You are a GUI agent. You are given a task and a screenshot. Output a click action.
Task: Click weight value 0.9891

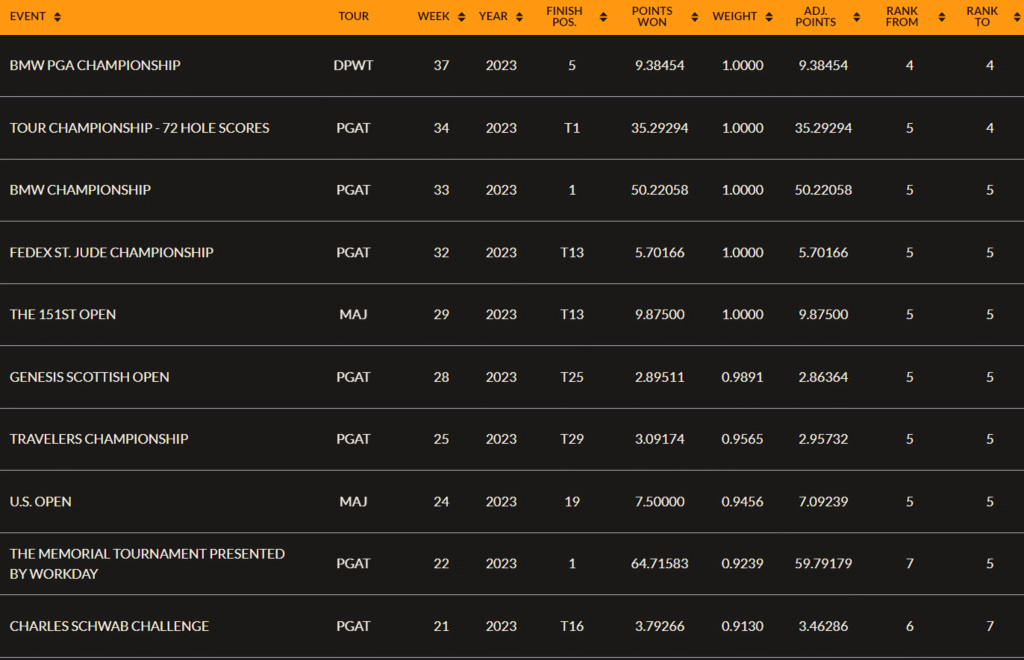tap(743, 377)
